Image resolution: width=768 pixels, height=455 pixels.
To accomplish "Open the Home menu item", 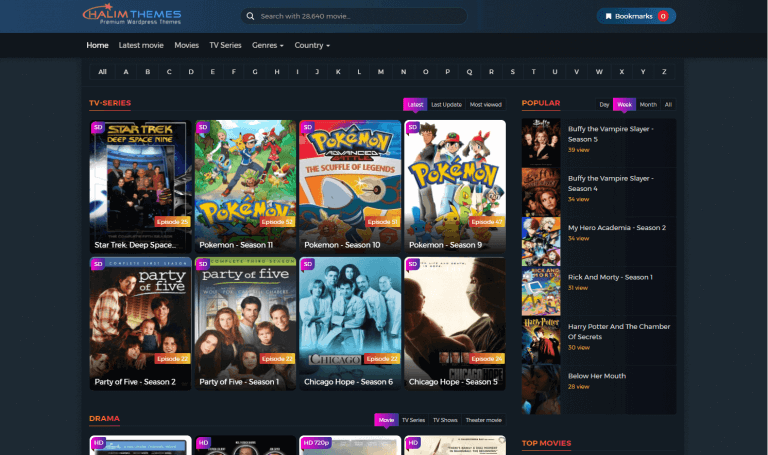I will pyautogui.click(x=97, y=45).
